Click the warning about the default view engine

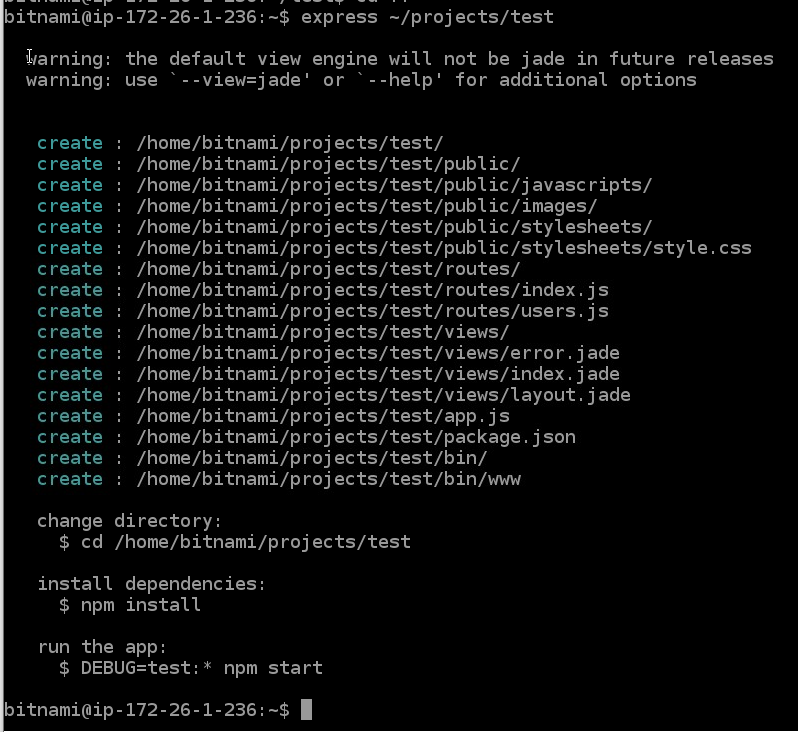(x=400, y=59)
